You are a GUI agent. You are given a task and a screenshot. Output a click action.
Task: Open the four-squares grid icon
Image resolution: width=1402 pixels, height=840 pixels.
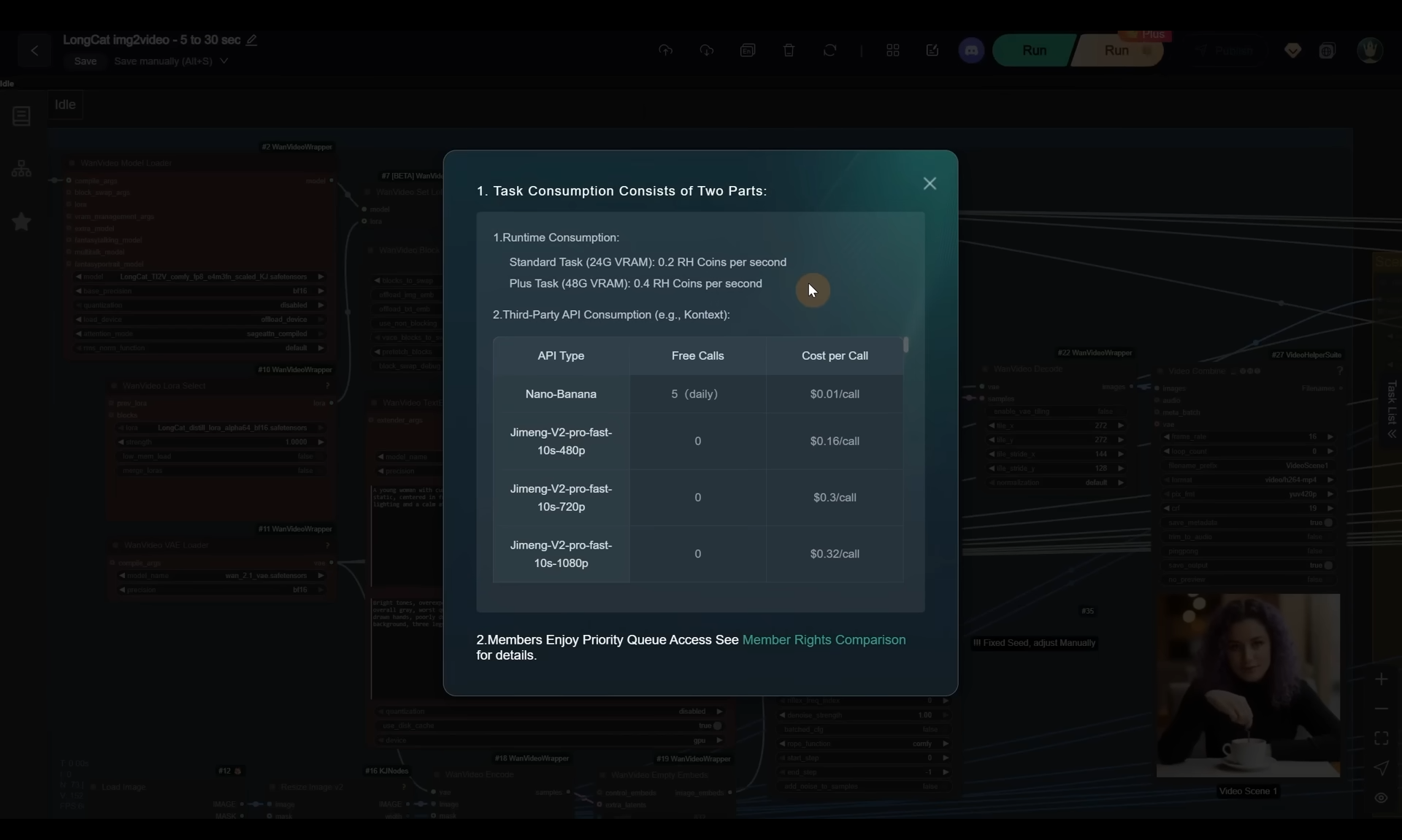click(x=892, y=50)
